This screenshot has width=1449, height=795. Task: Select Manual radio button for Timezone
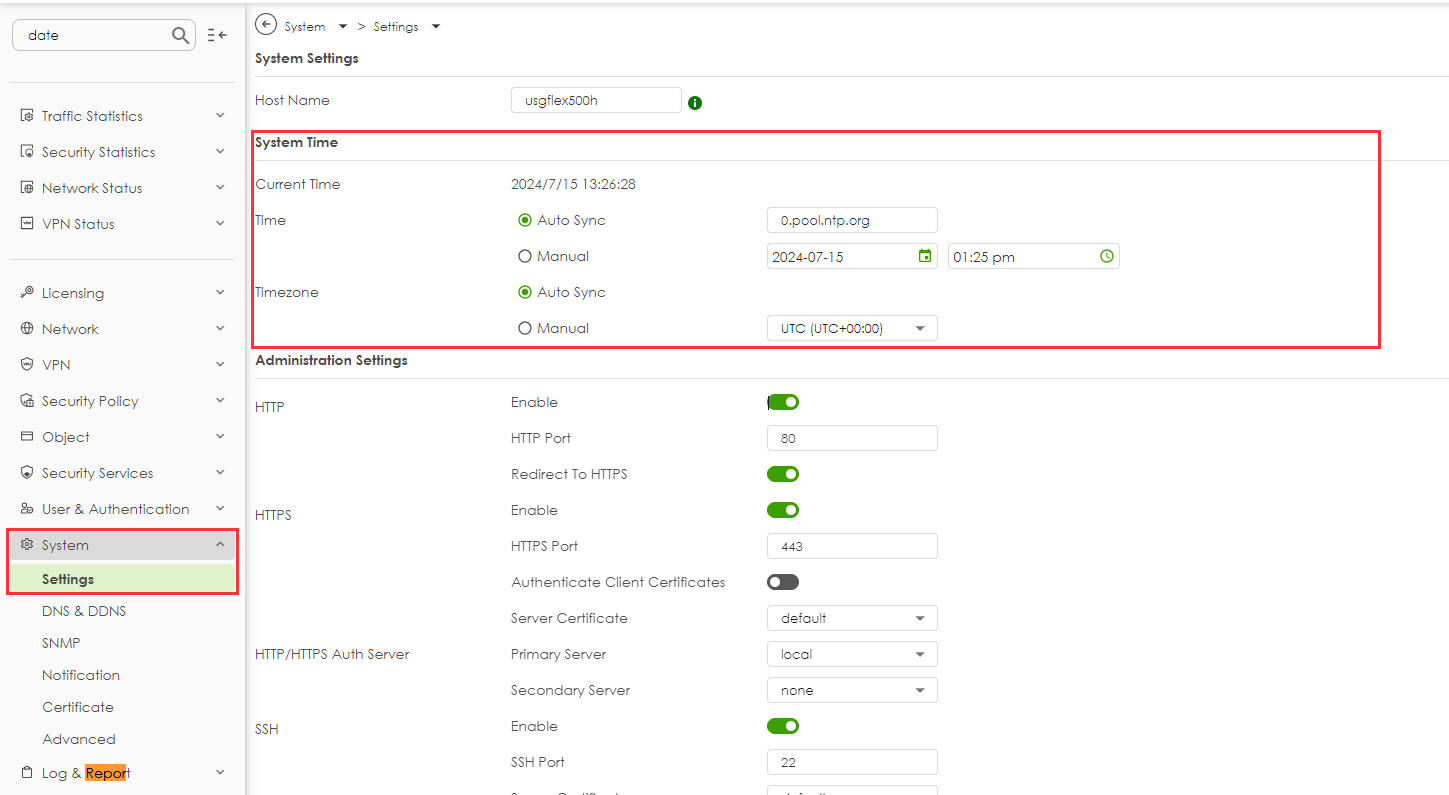(525, 328)
